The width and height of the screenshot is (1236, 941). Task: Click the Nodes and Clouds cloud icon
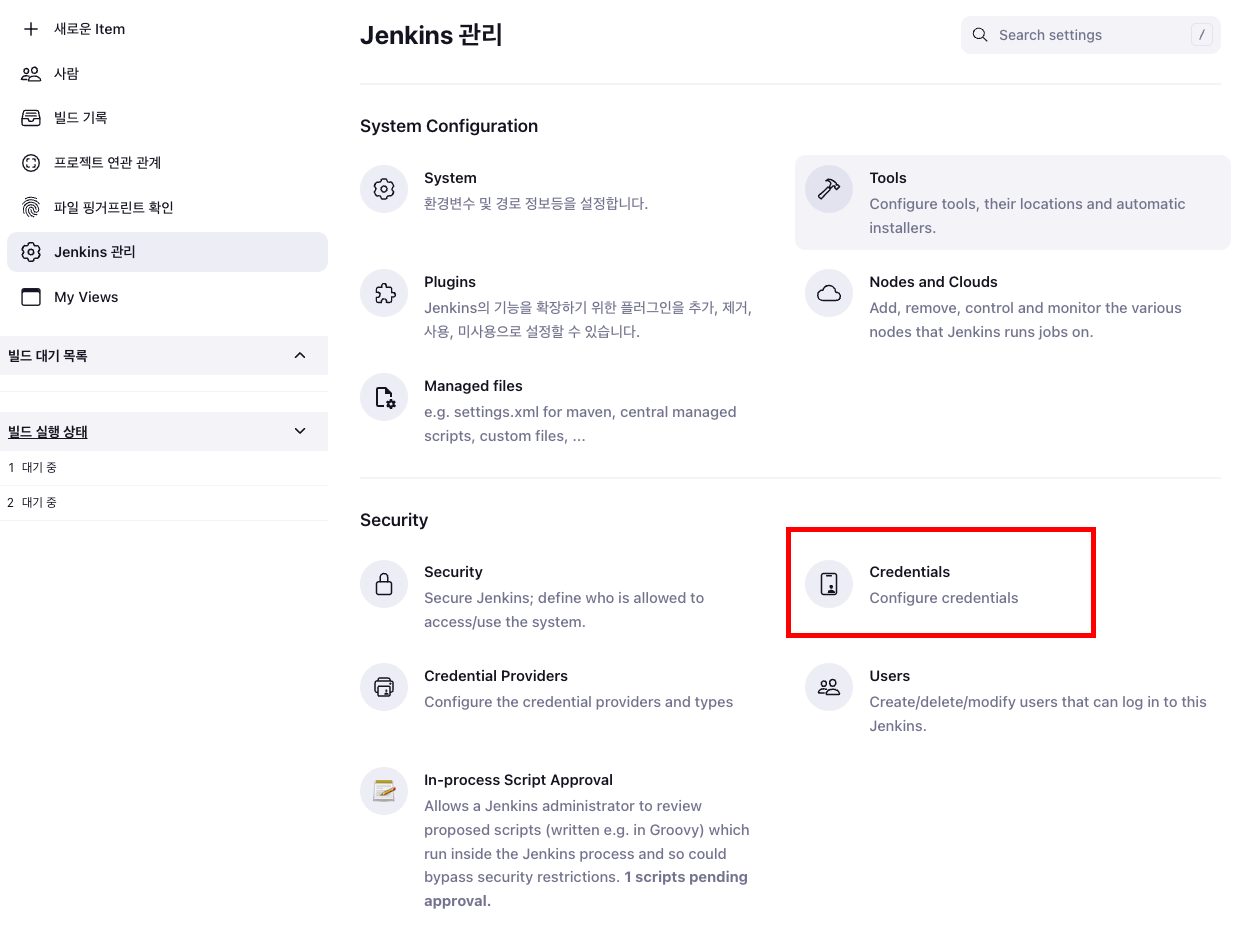pyautogui.click(x=829, y=293)
